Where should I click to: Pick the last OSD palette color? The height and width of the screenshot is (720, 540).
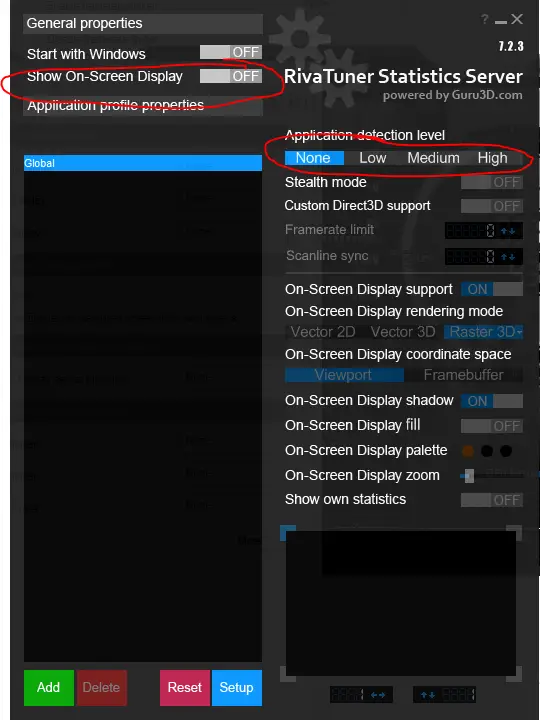click(506, 451)
